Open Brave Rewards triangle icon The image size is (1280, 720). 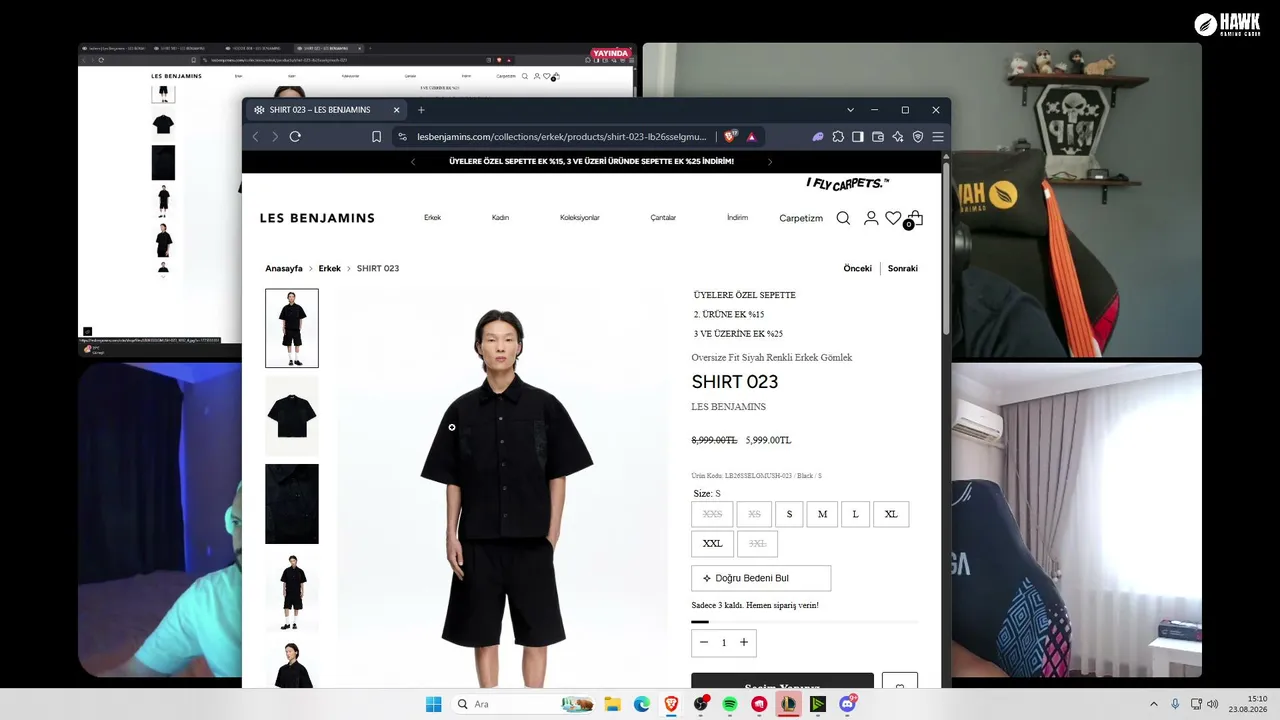coord(751,137)
